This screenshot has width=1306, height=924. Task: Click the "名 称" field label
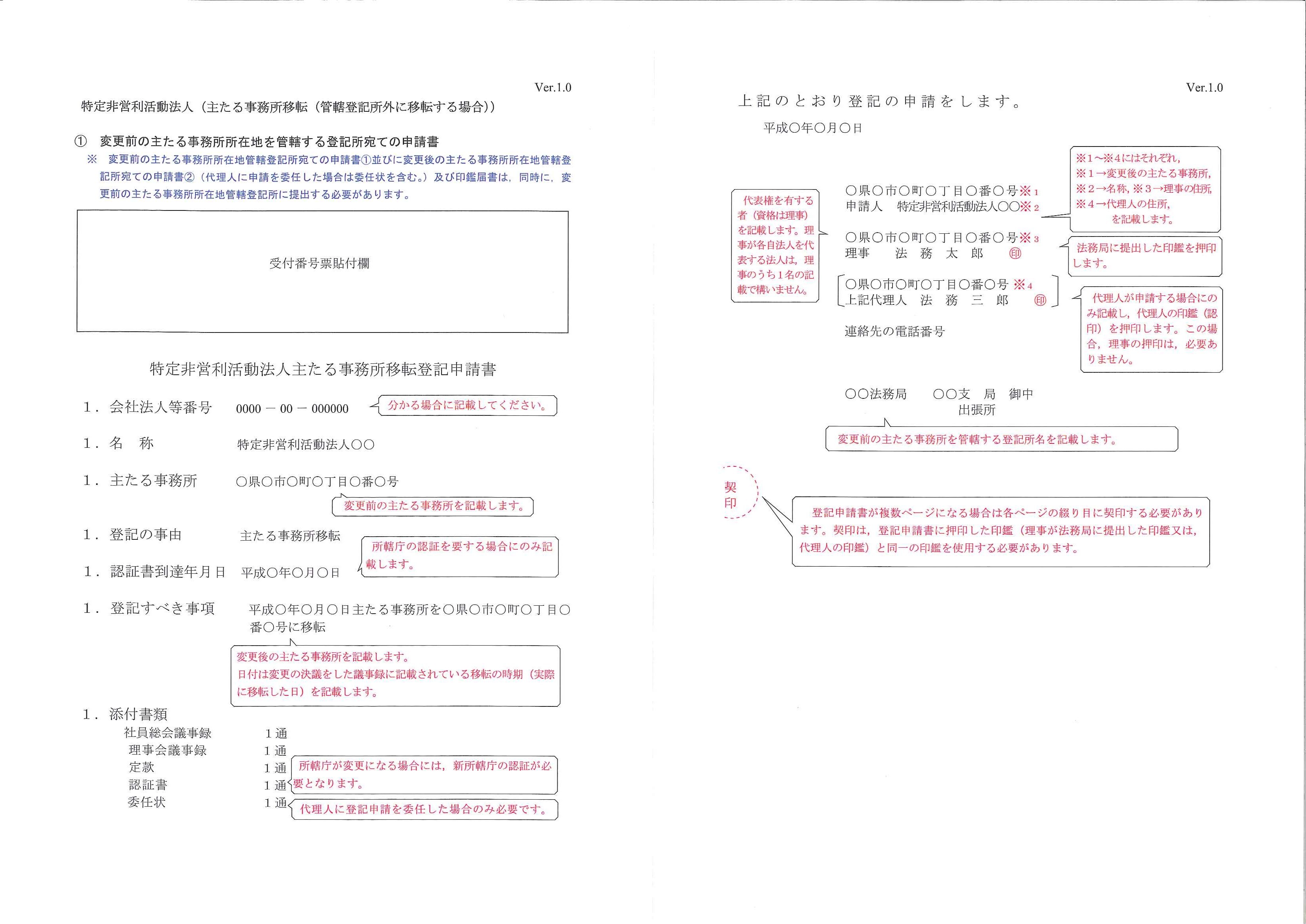pos(132,444)
